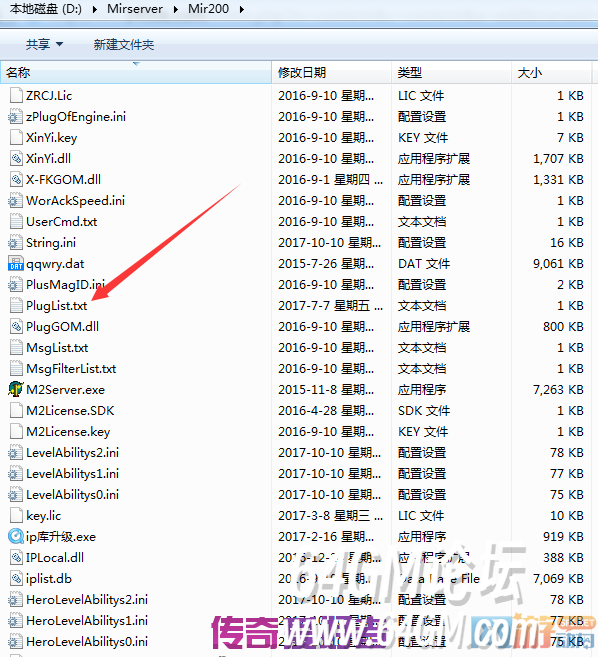
Task: Select the zPlugOfEngine.ini gear icon
Action: [16, 116]
